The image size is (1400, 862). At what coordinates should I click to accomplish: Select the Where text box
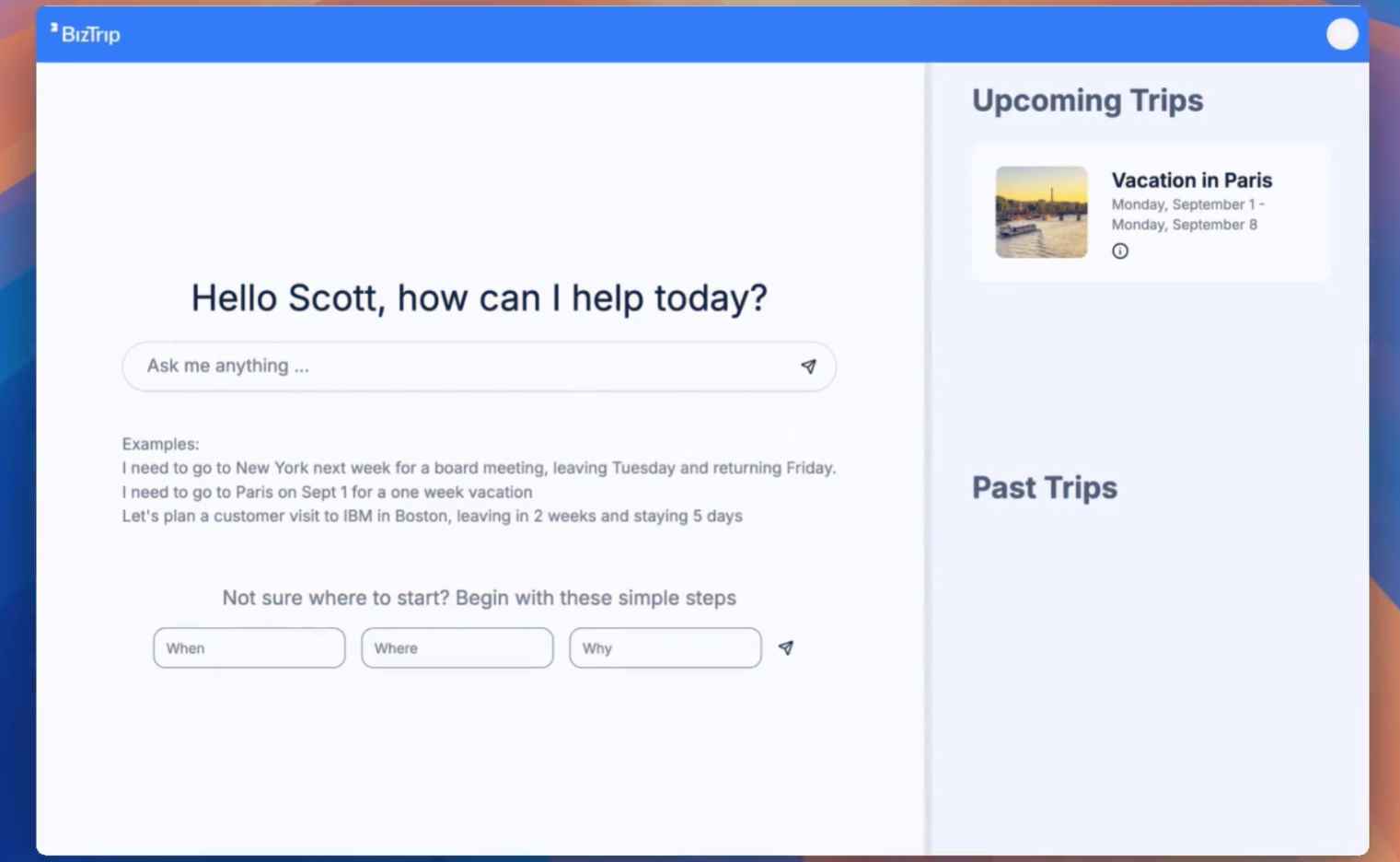coord(457,648)
